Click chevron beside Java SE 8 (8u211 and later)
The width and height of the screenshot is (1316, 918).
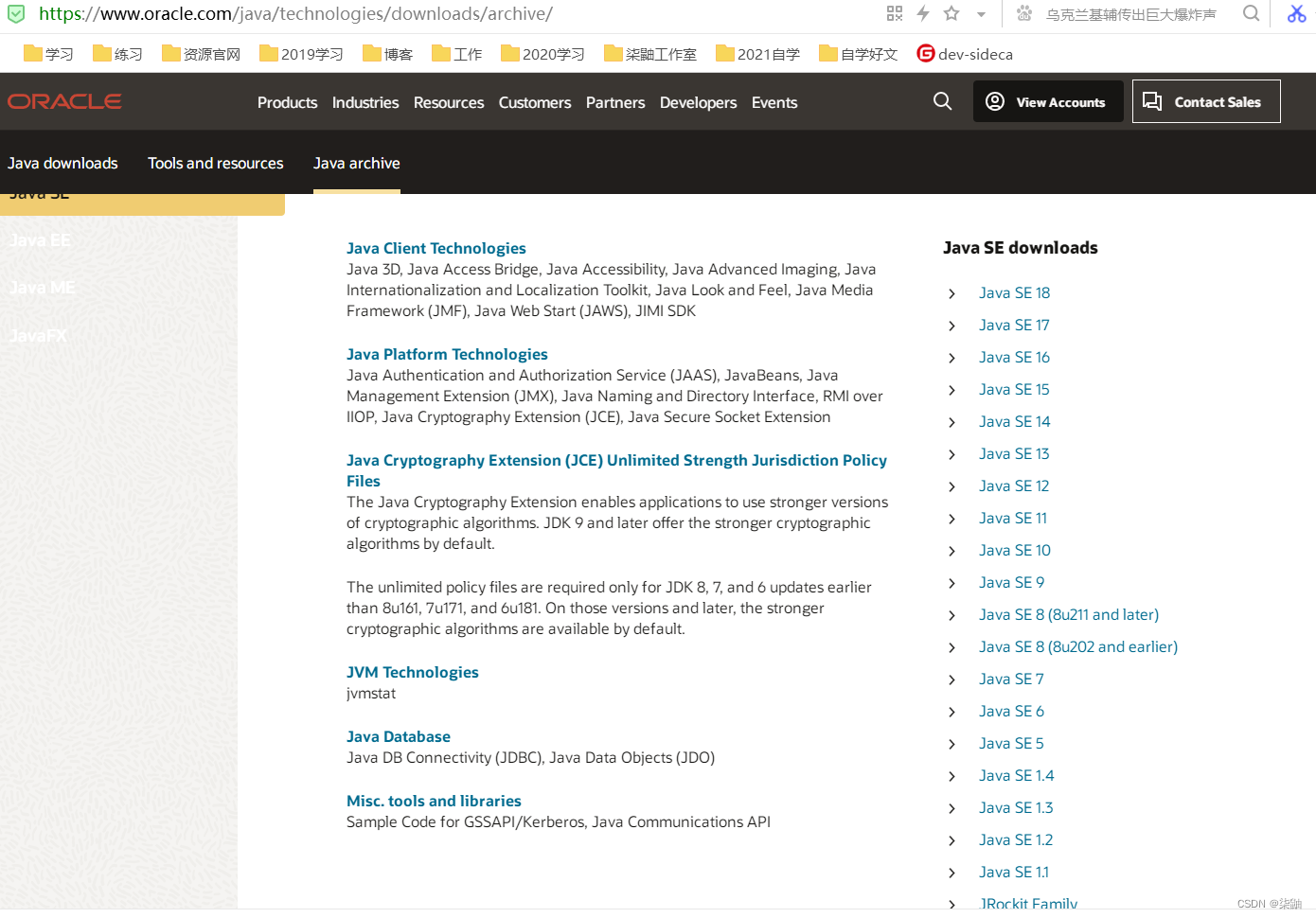(951, 615)
